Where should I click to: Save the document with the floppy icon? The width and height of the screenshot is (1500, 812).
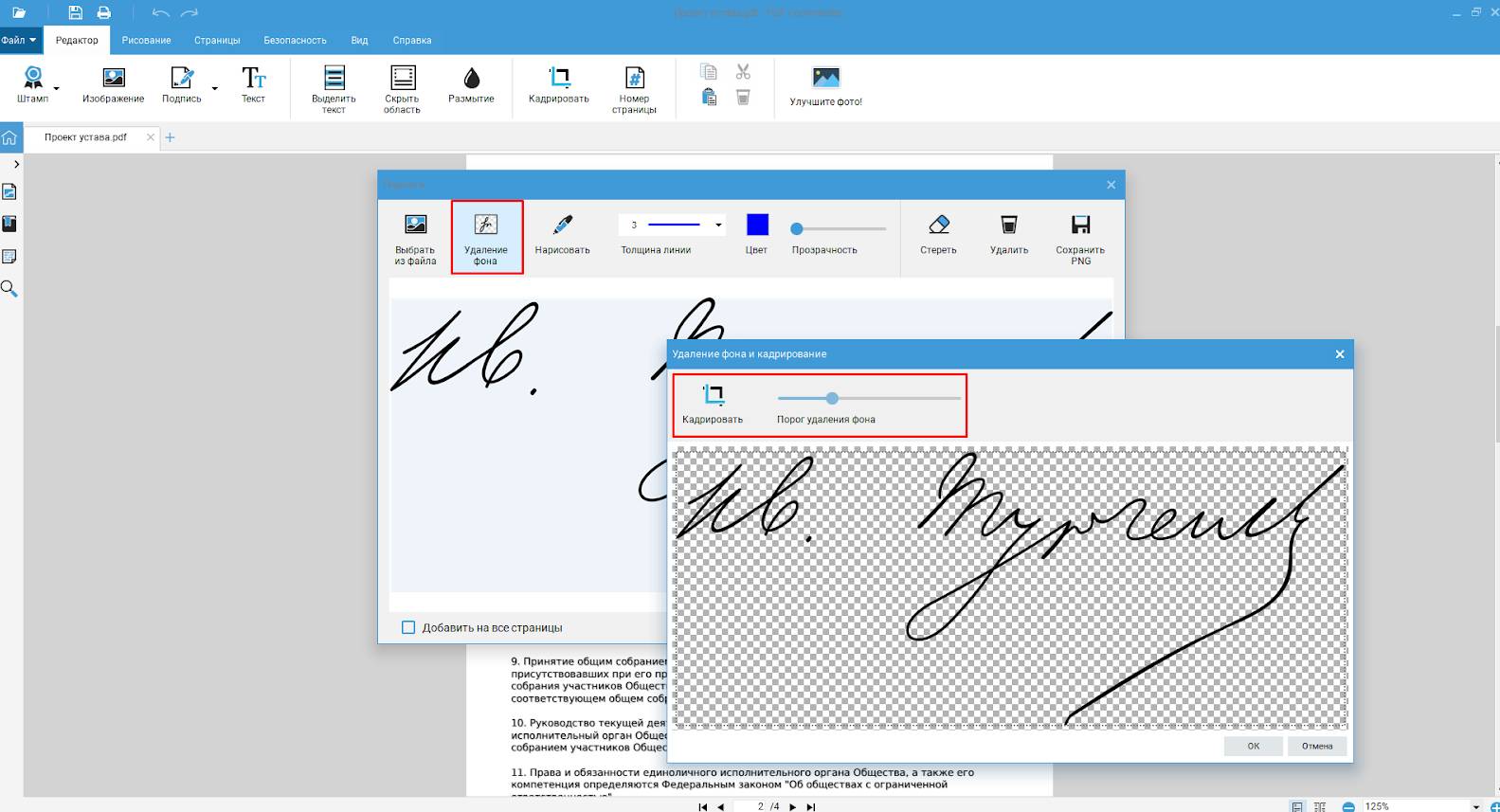pos(76,13)
